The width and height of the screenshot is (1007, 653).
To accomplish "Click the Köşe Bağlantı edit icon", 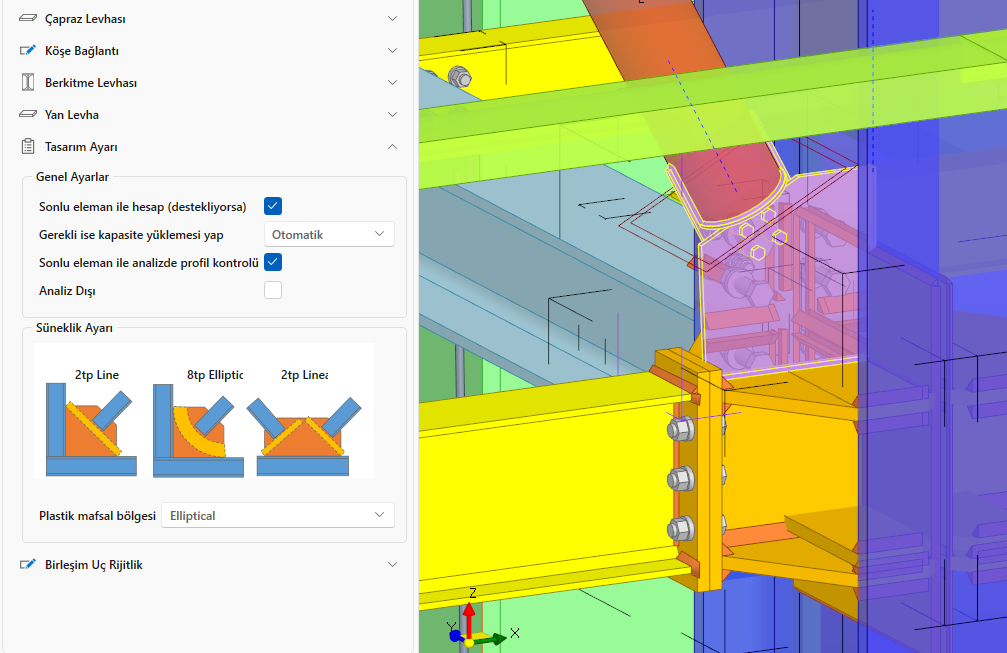I will click(28, 51).
